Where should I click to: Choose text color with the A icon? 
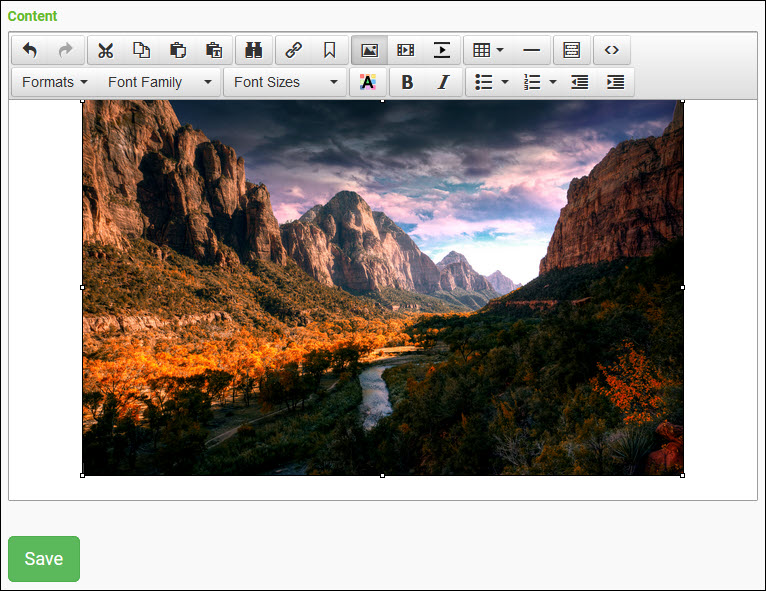368,82
